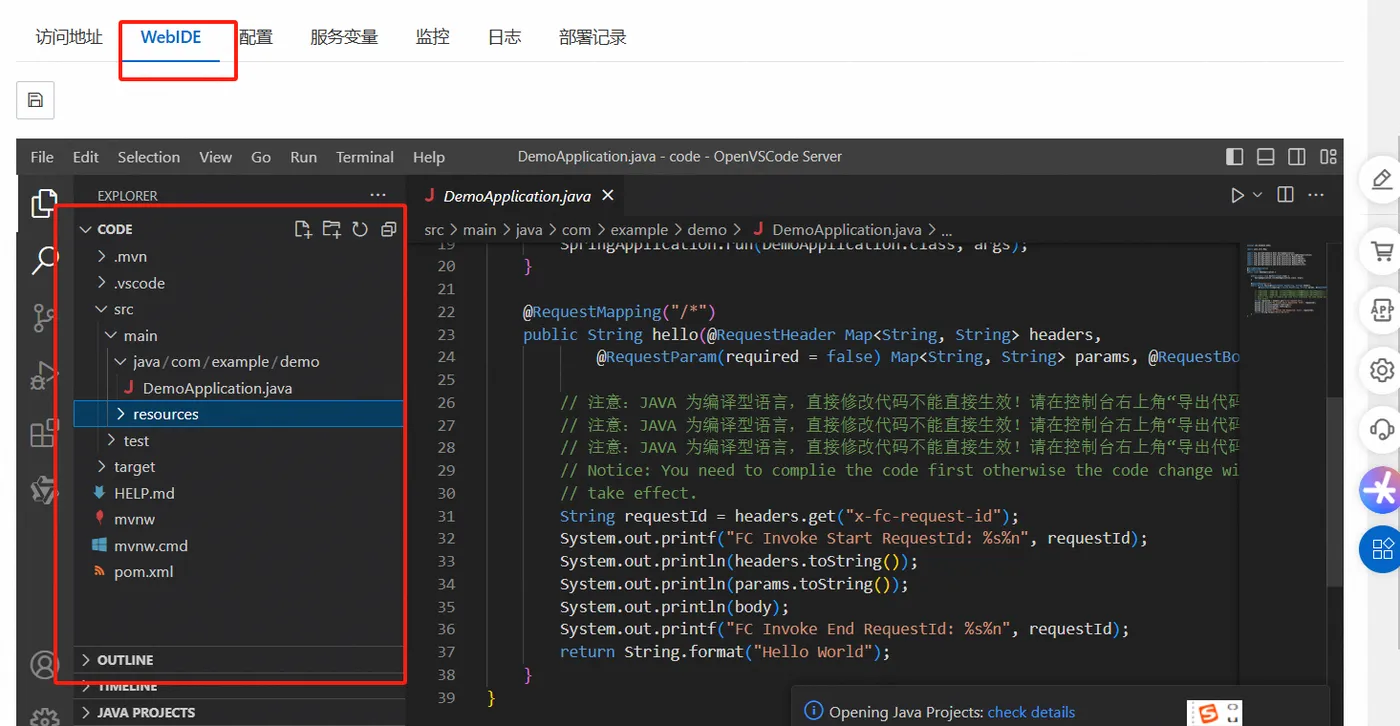Collapse all folders in Explorer
The height and width of the screenshot is (726, 1400).
[389, 230]
